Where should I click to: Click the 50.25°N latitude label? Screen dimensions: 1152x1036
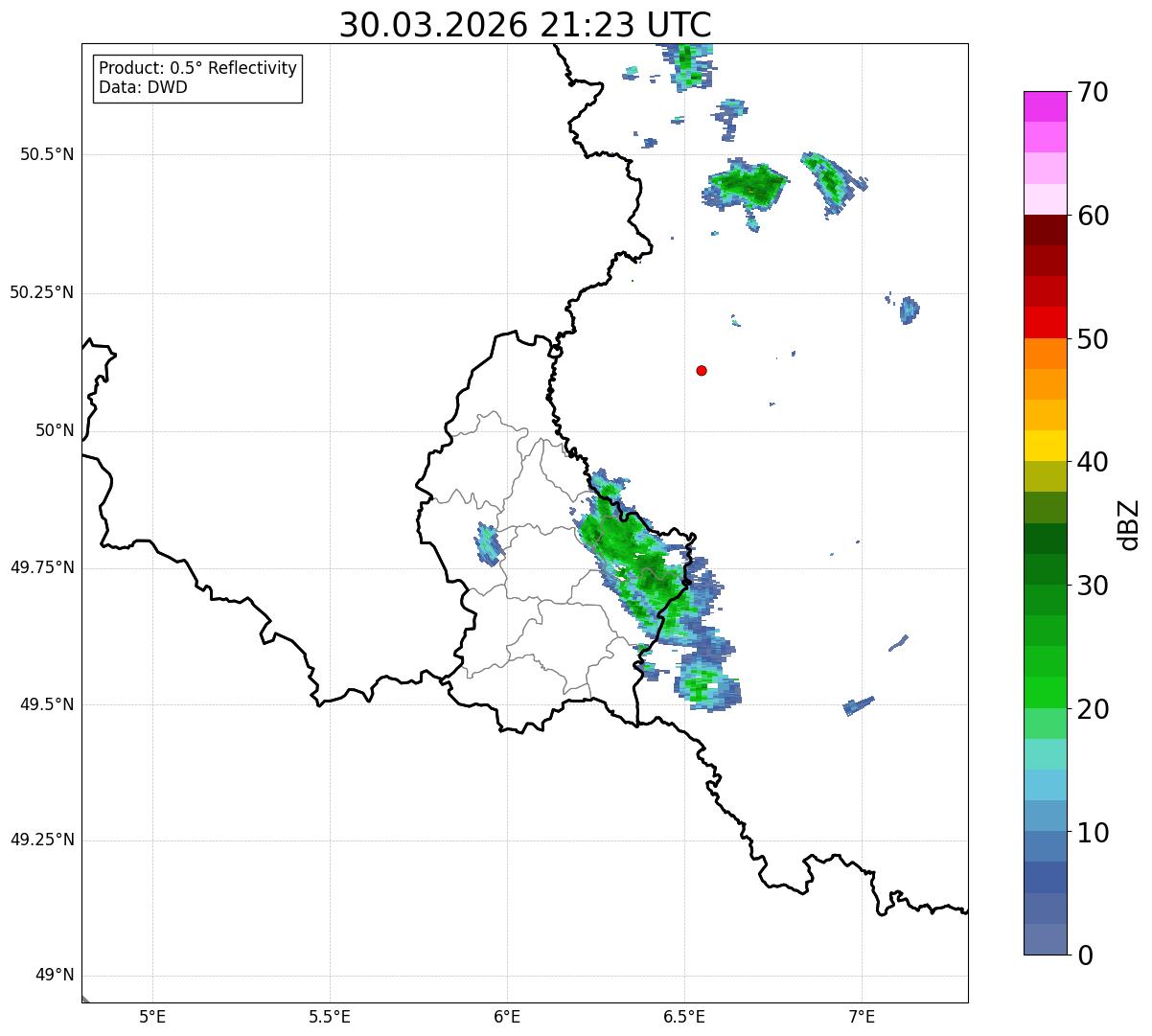tap(42, 293)
